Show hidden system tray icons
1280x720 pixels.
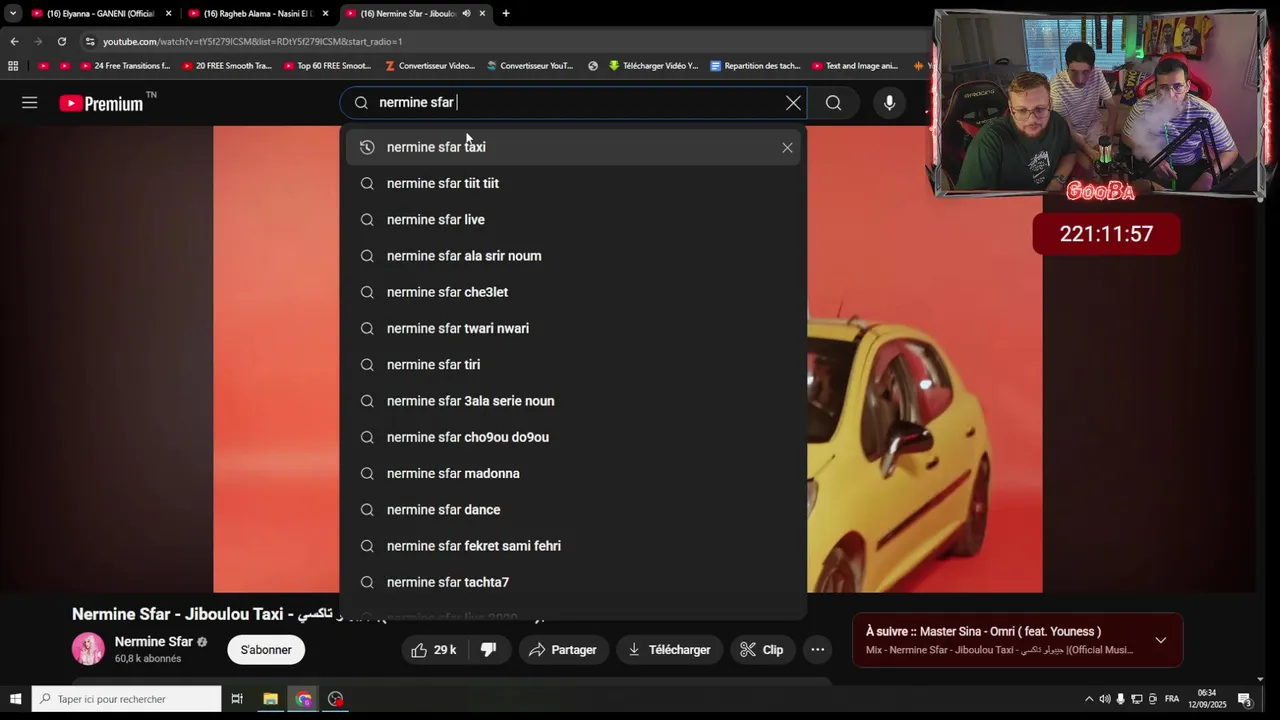pos(1089,699)
